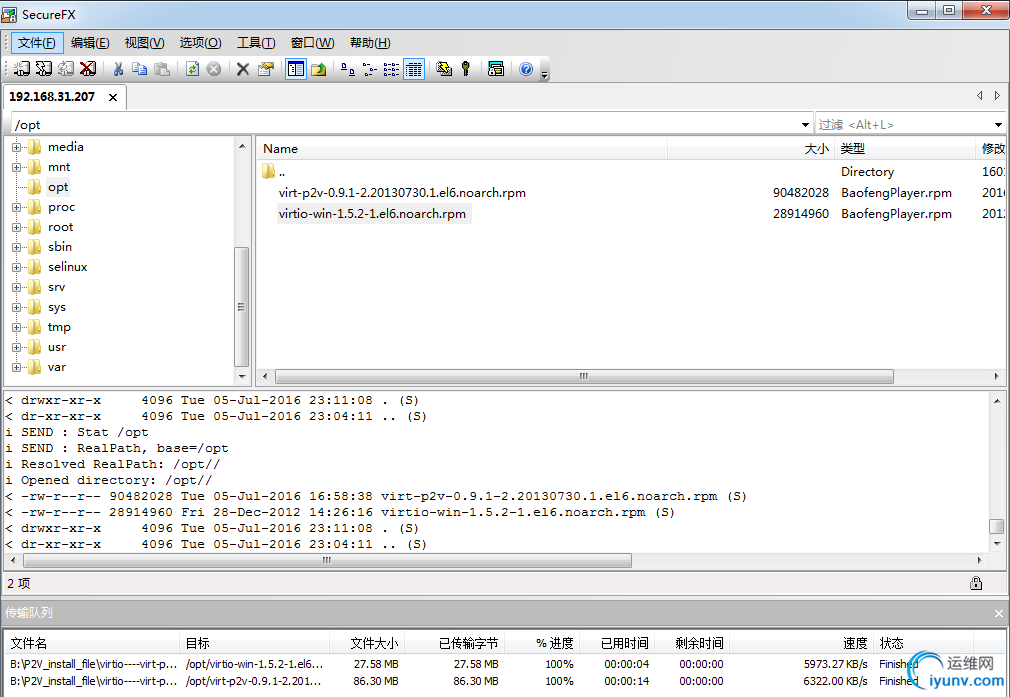Open the 工具(T) menu
1010x697 pixels.
click(x=256, y=43)
